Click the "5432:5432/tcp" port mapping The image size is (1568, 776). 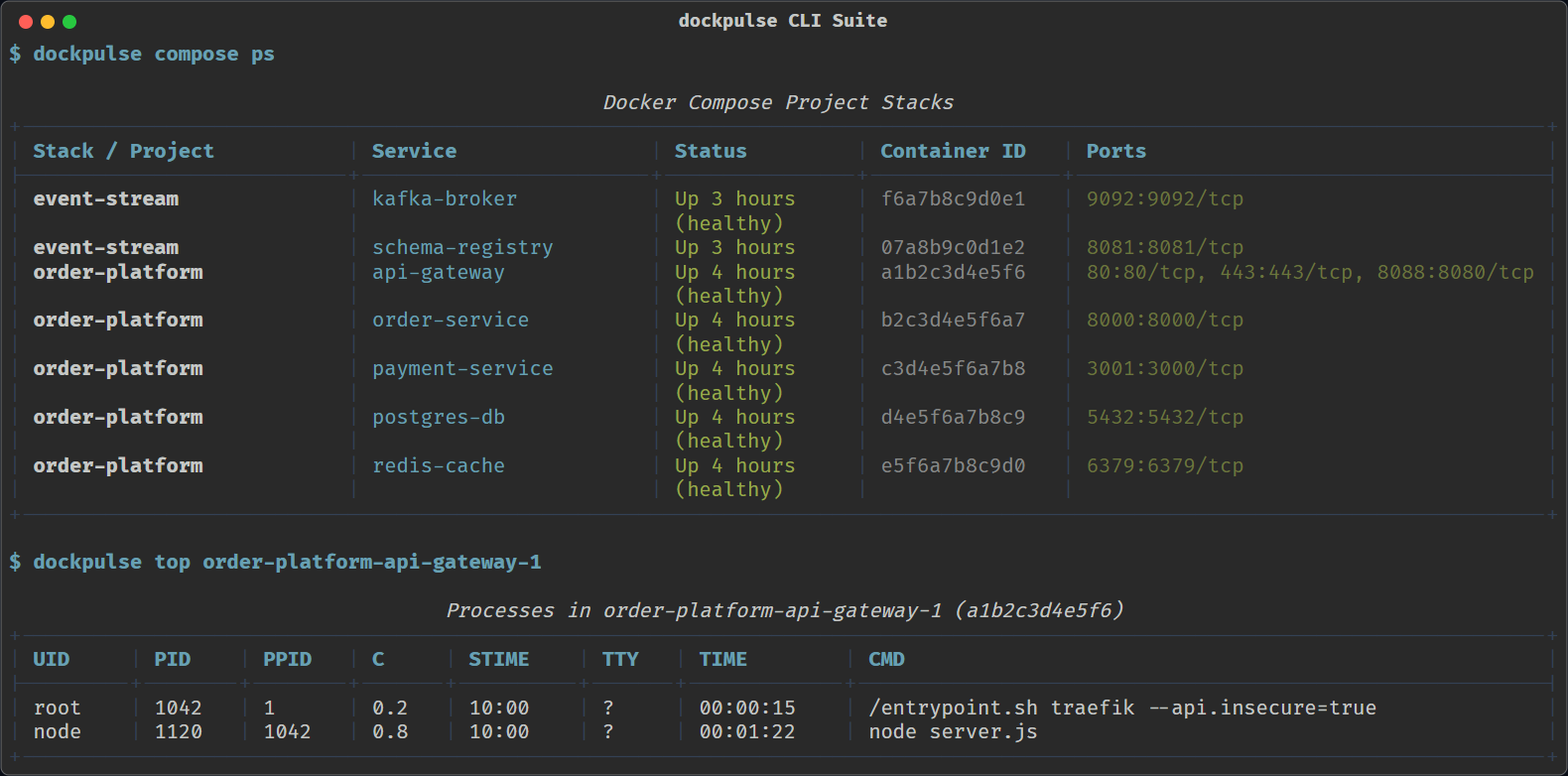coord(1165,418)
